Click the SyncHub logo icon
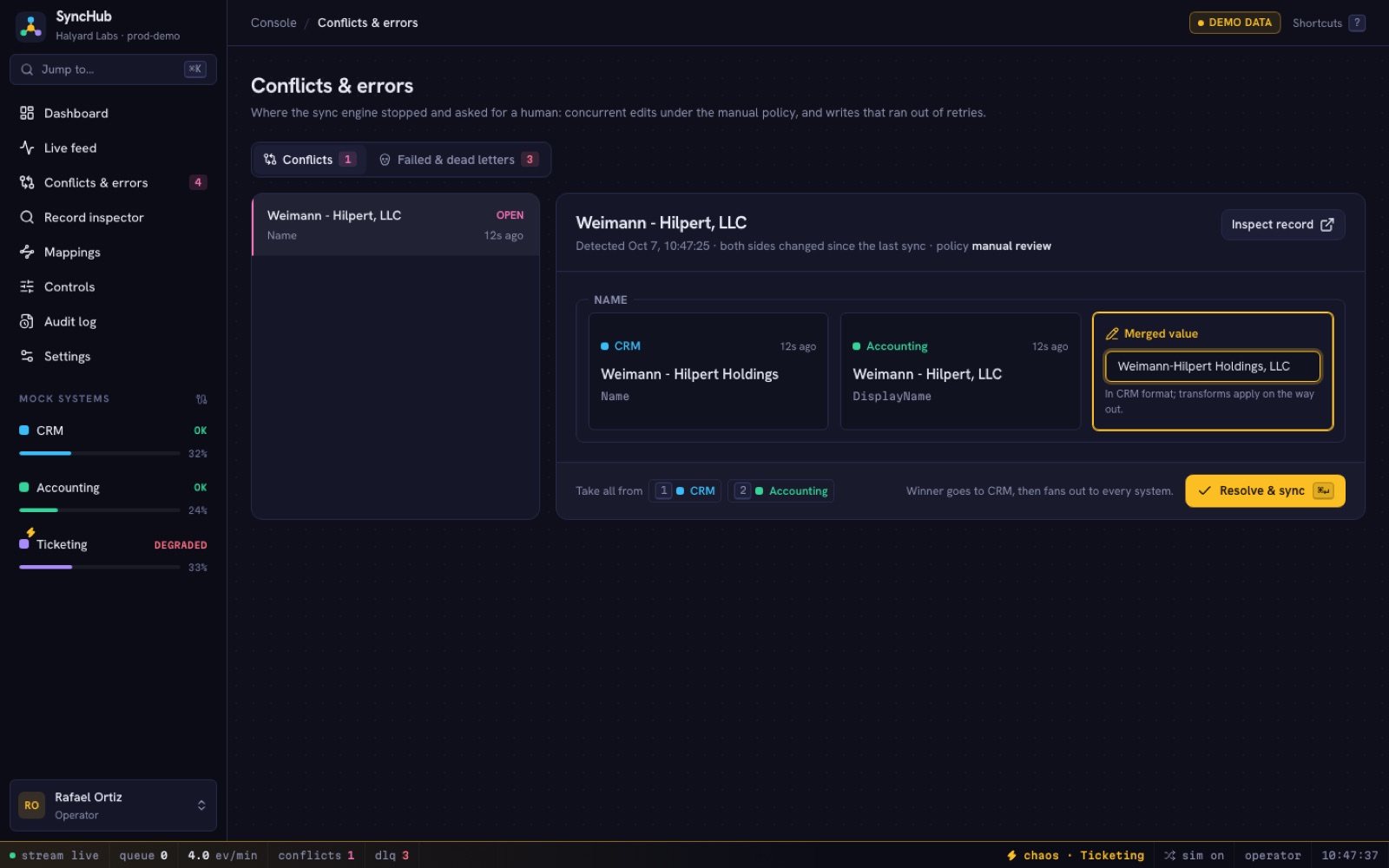Image resolution: width=1389 pixels, height=868 pixels. click(x=31, y=26)
